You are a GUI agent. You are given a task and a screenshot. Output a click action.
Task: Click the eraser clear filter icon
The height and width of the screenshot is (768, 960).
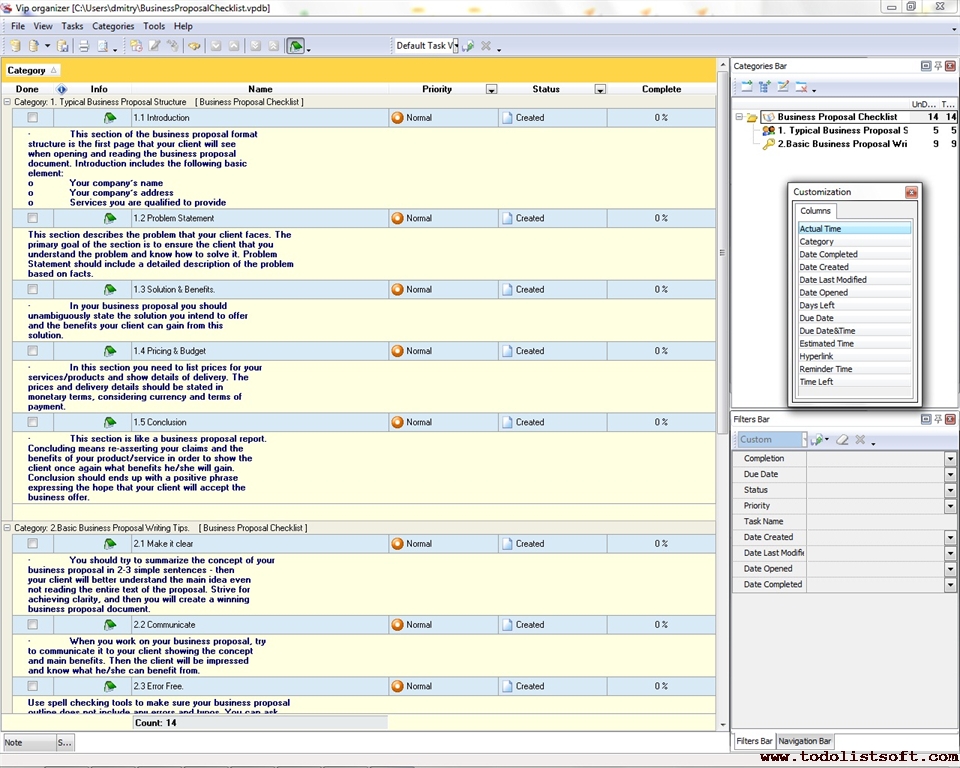[x=842, y=439]
